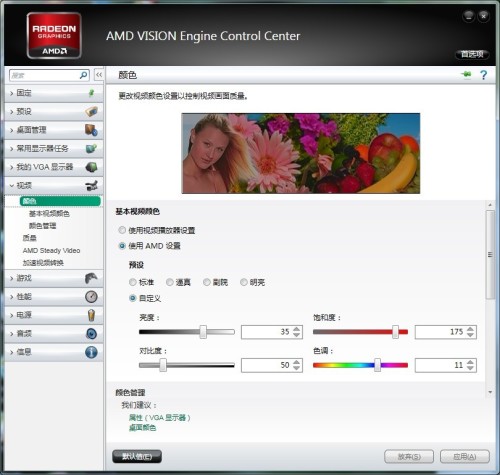Image resolution: width=500 pixels, height=475 pixels.
Task: Open the 桌面颜色 link
Action: coord(142,428)
